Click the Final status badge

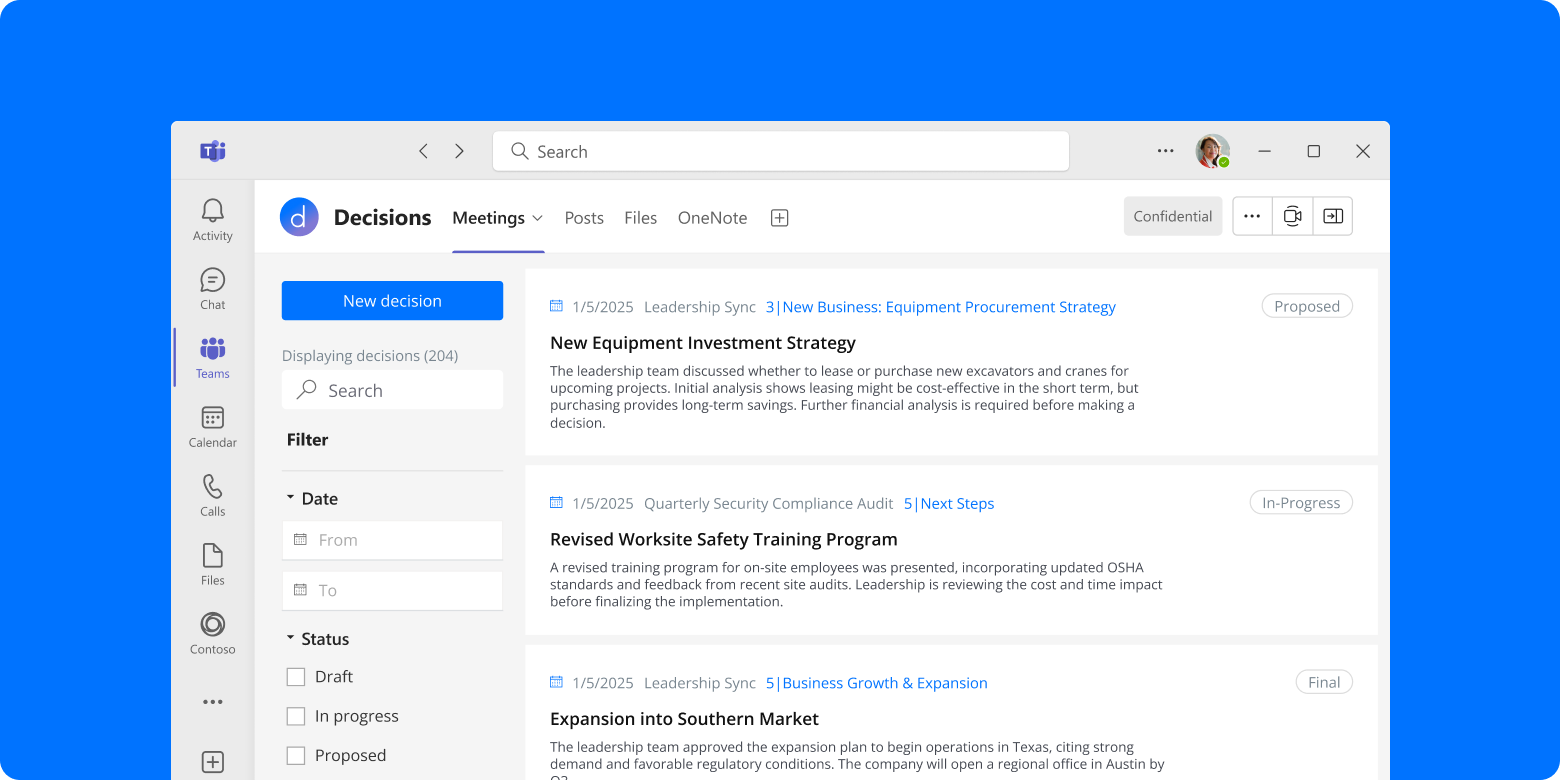(x=1324, y=682)
